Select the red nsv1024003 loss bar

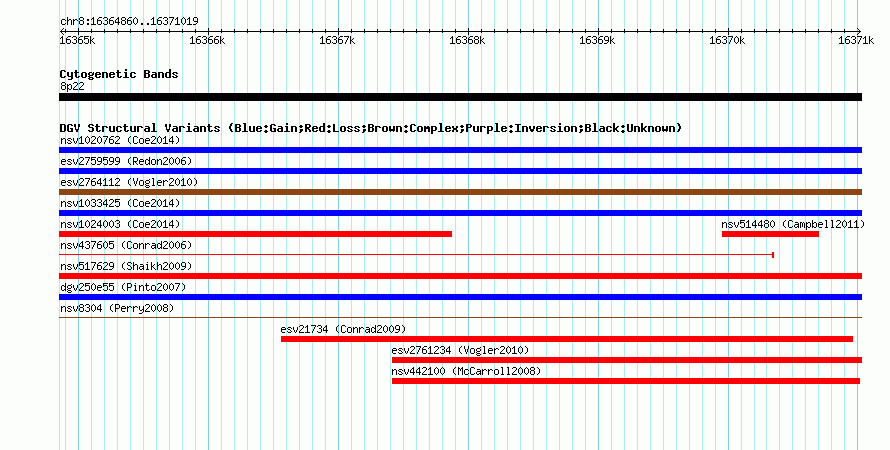tap(255, 234)
